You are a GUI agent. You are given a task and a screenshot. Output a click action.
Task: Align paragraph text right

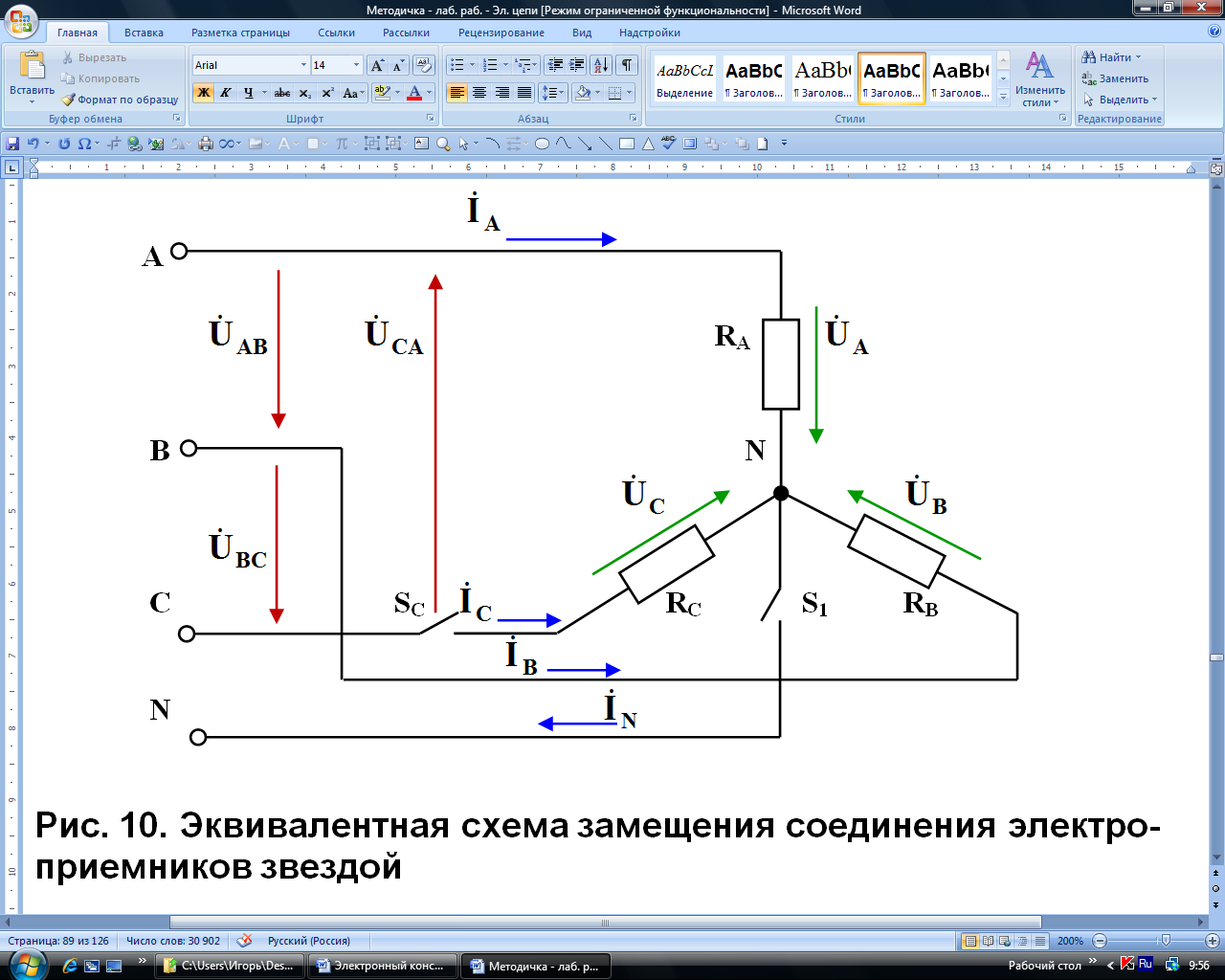501,93
